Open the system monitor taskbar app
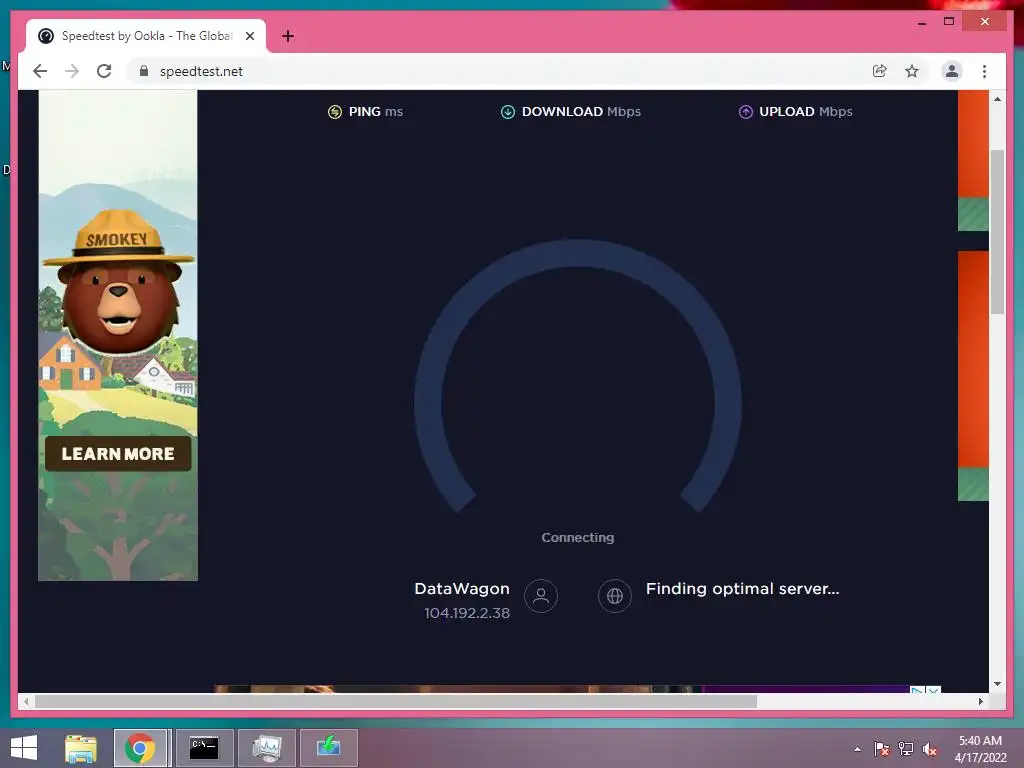Screen dimensions: 1024x768 tap(266, 748)
